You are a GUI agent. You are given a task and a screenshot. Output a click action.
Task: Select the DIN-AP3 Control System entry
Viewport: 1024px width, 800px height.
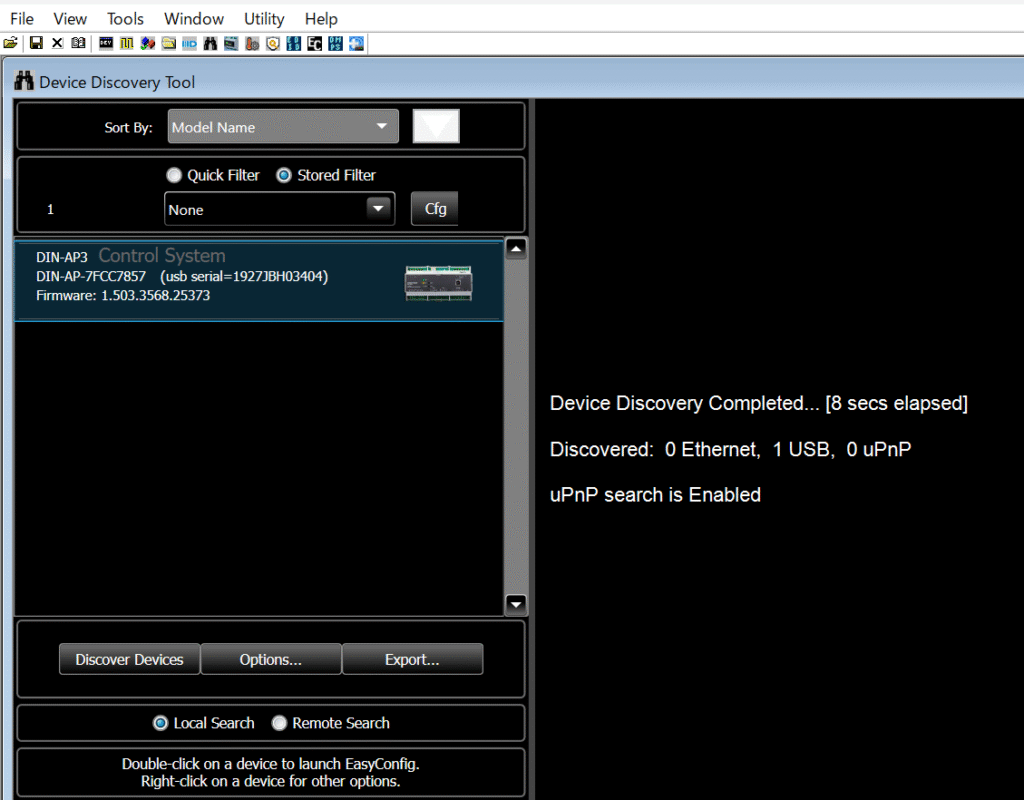pyautogui.click(x=259, y=281)
